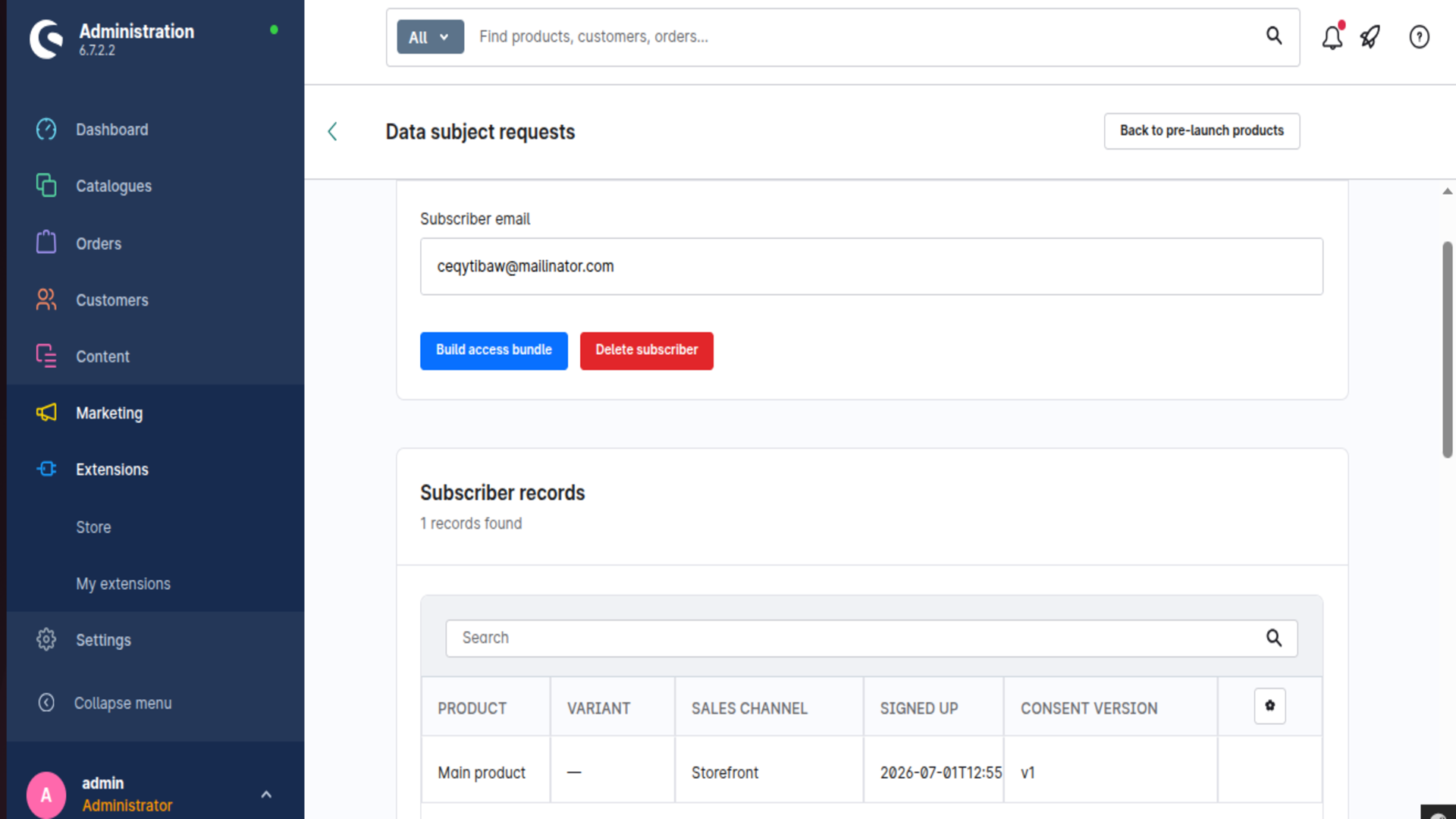This screenshot has width=1456, height=819.
Task: Open the Extensions plug icon
Action: pos(46,469)
